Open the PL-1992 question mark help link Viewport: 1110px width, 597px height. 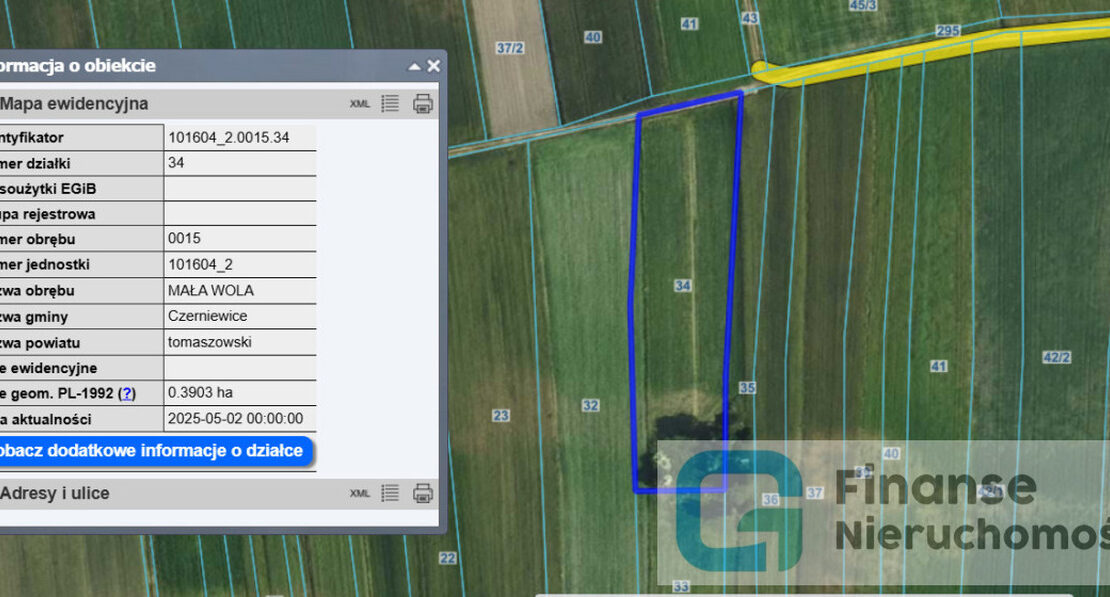[127, 393]
